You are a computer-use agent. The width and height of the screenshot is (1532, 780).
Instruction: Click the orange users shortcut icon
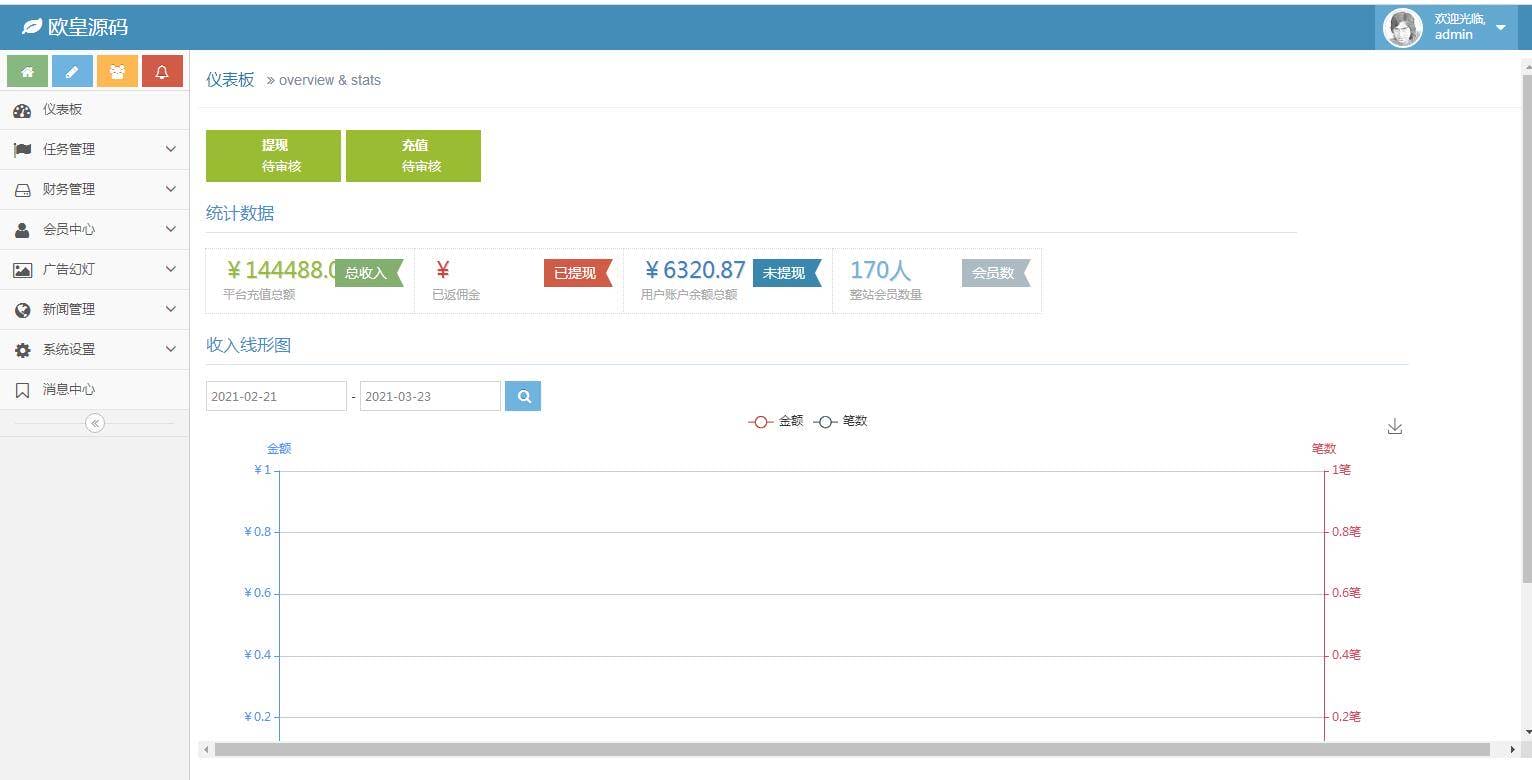117,72
